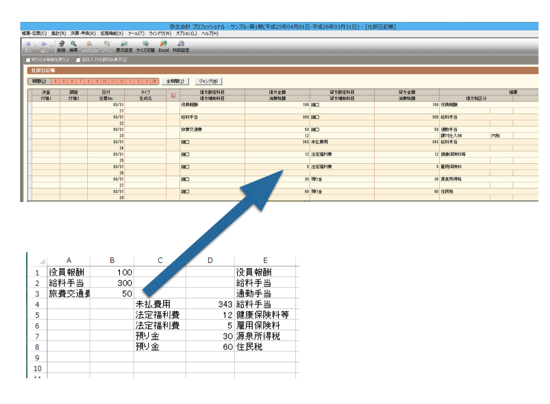550x404 pixels.
Task: Select month 12 in period bar
Action: pos(121,81)
